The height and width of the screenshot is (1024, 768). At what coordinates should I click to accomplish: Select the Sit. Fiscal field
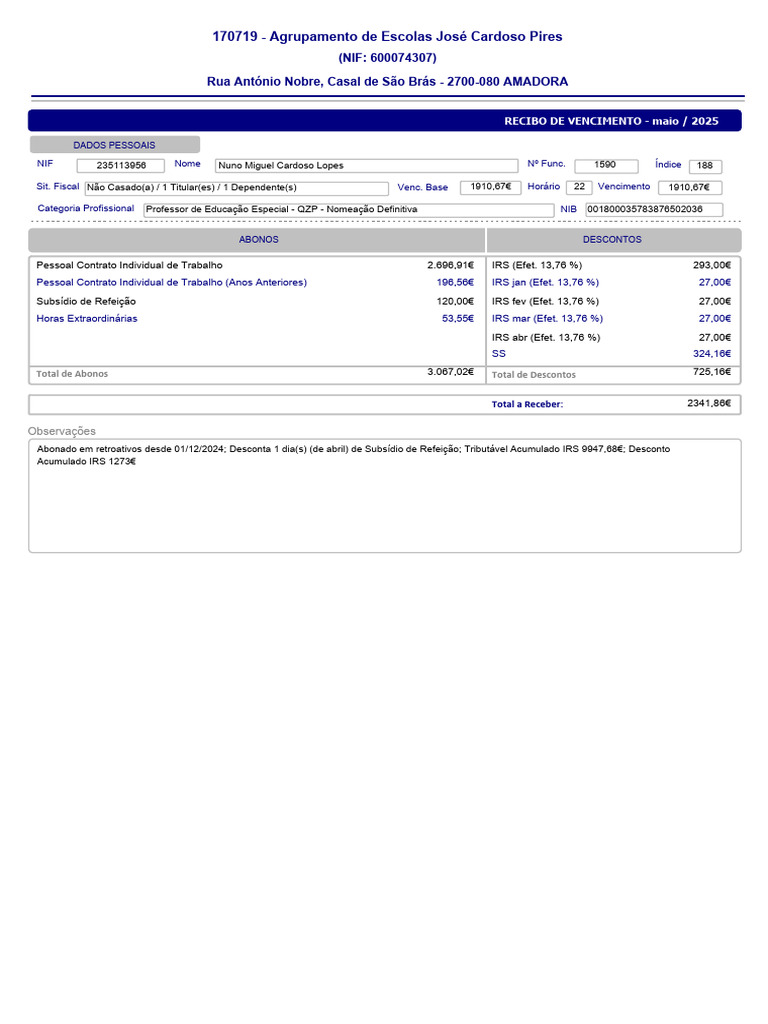click(x=236, y=188)
